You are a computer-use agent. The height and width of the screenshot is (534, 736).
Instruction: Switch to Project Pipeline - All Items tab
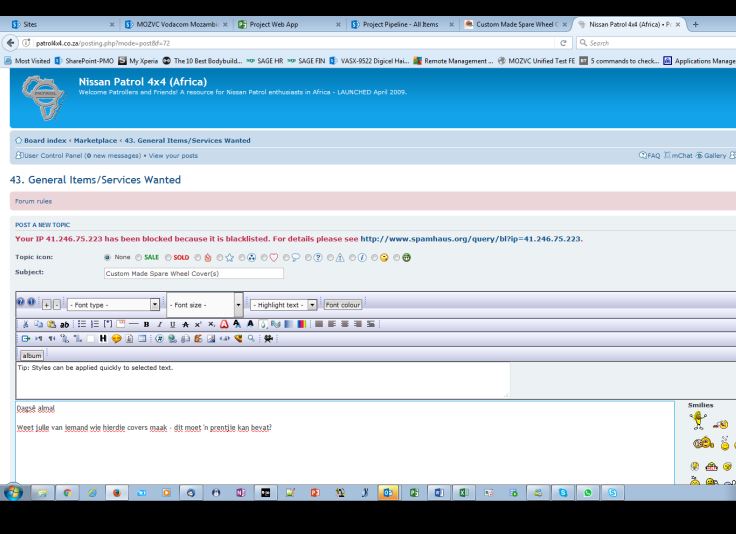click(x=403, y=24)
